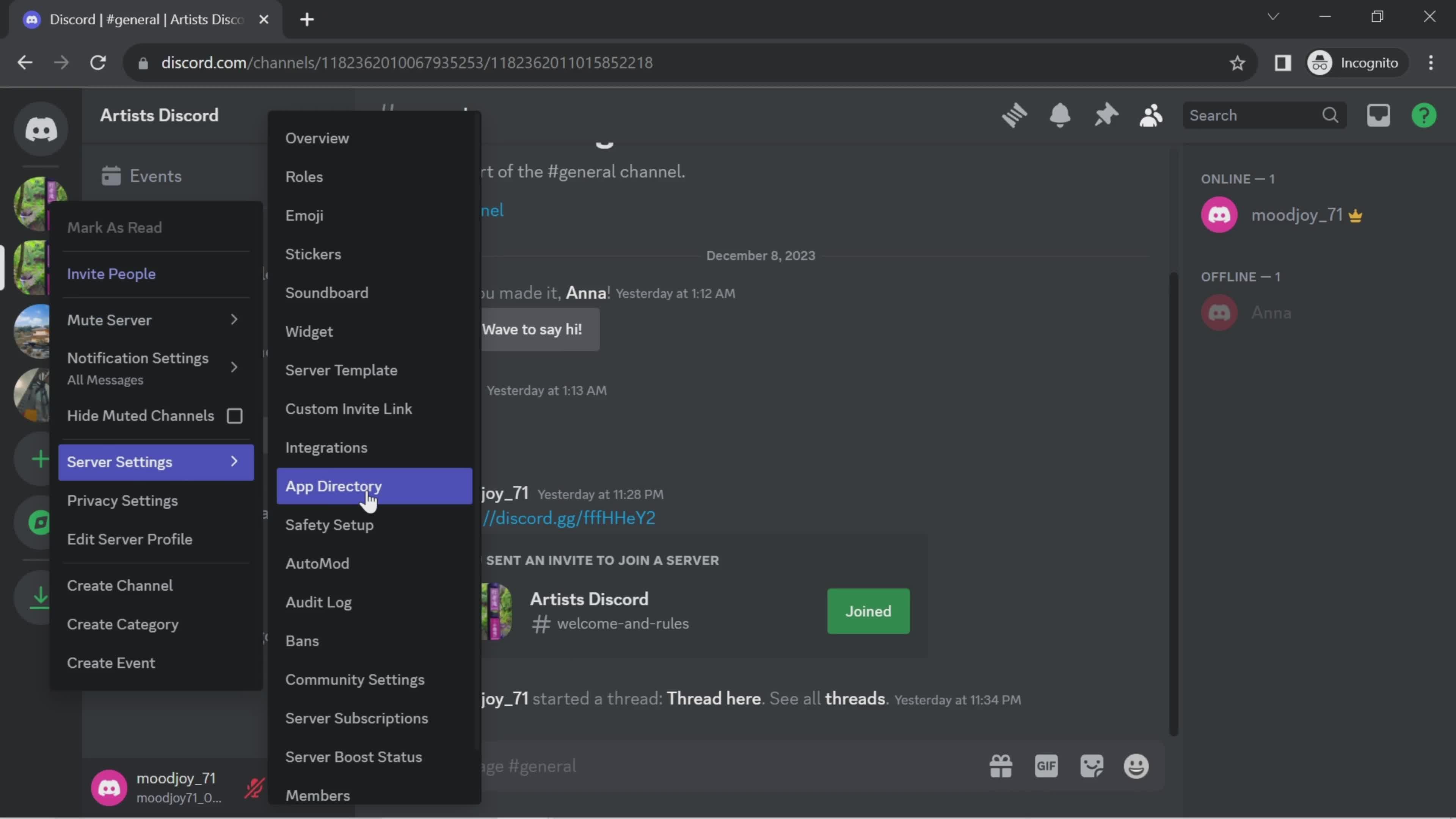Viewport: 1456px width, 819px height.
Task: Open Community Settings entry
Action: 374,679
